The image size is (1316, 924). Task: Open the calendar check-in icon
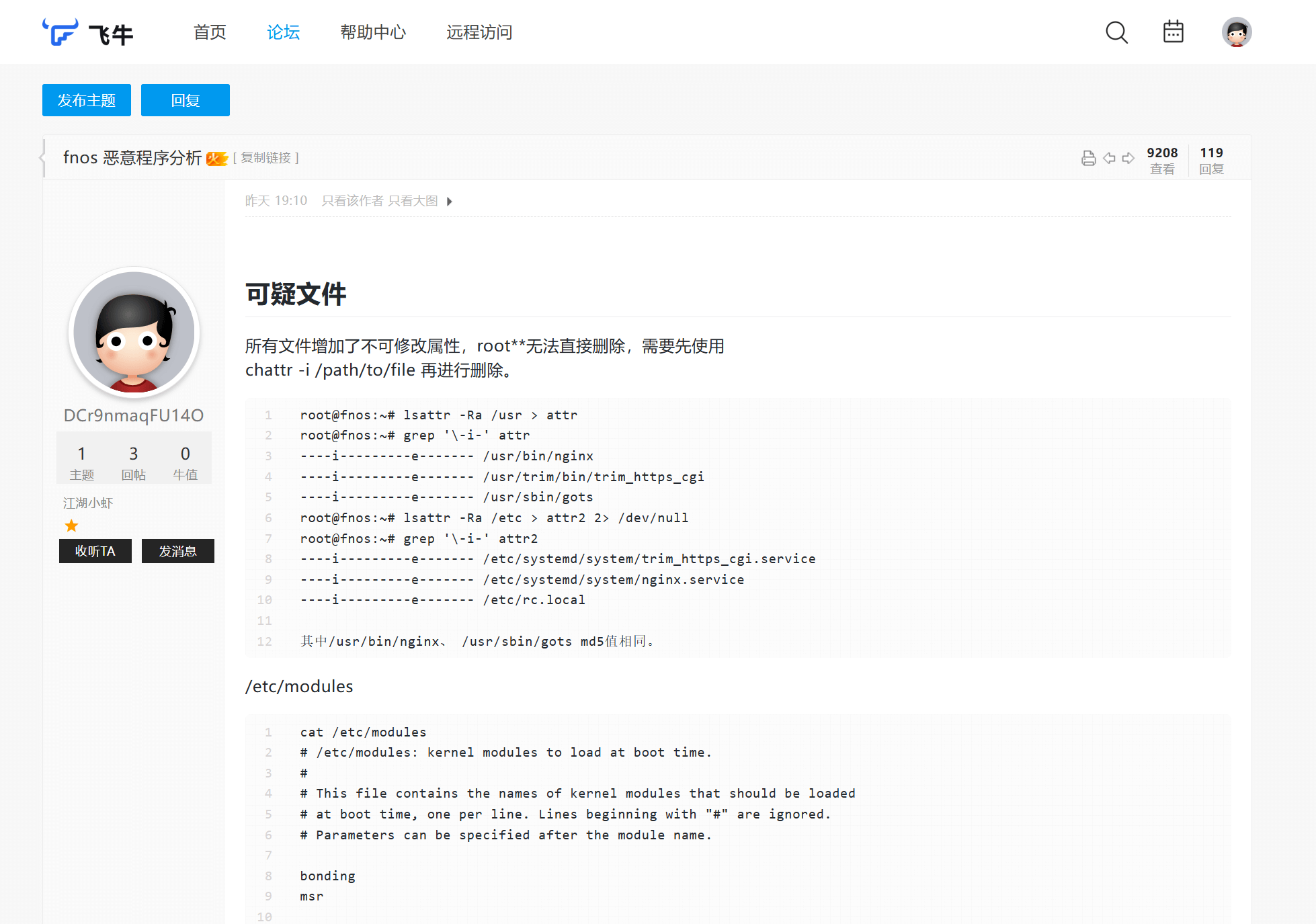(1173, 32)
